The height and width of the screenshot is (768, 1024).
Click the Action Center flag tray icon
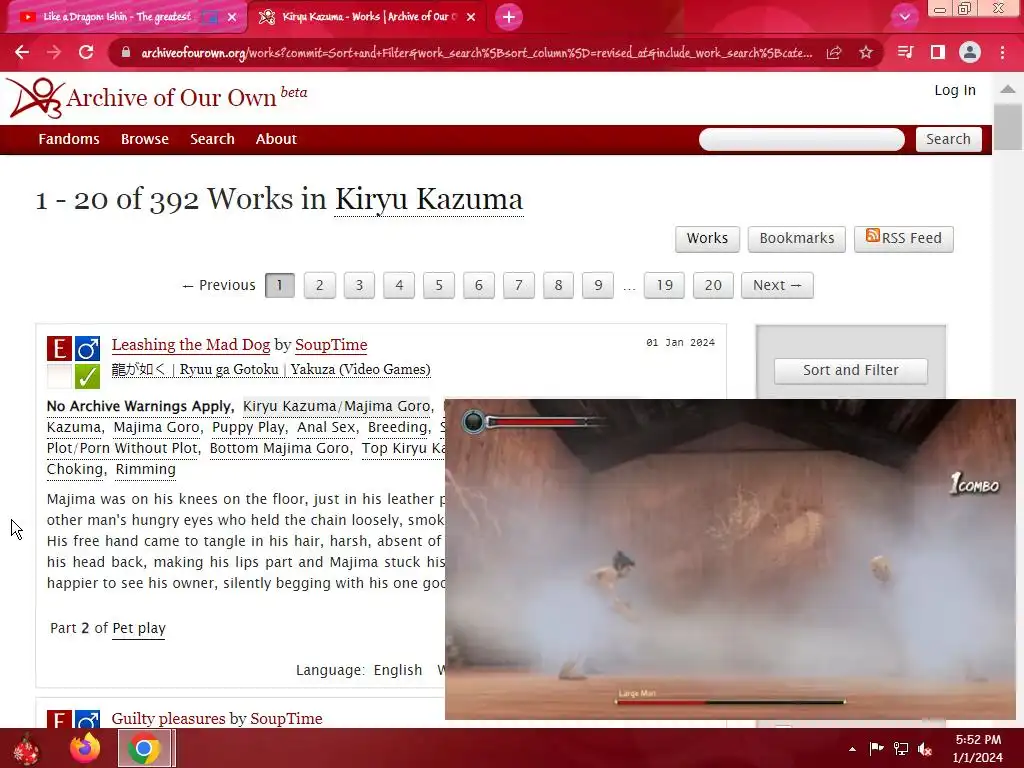[876, 748]
